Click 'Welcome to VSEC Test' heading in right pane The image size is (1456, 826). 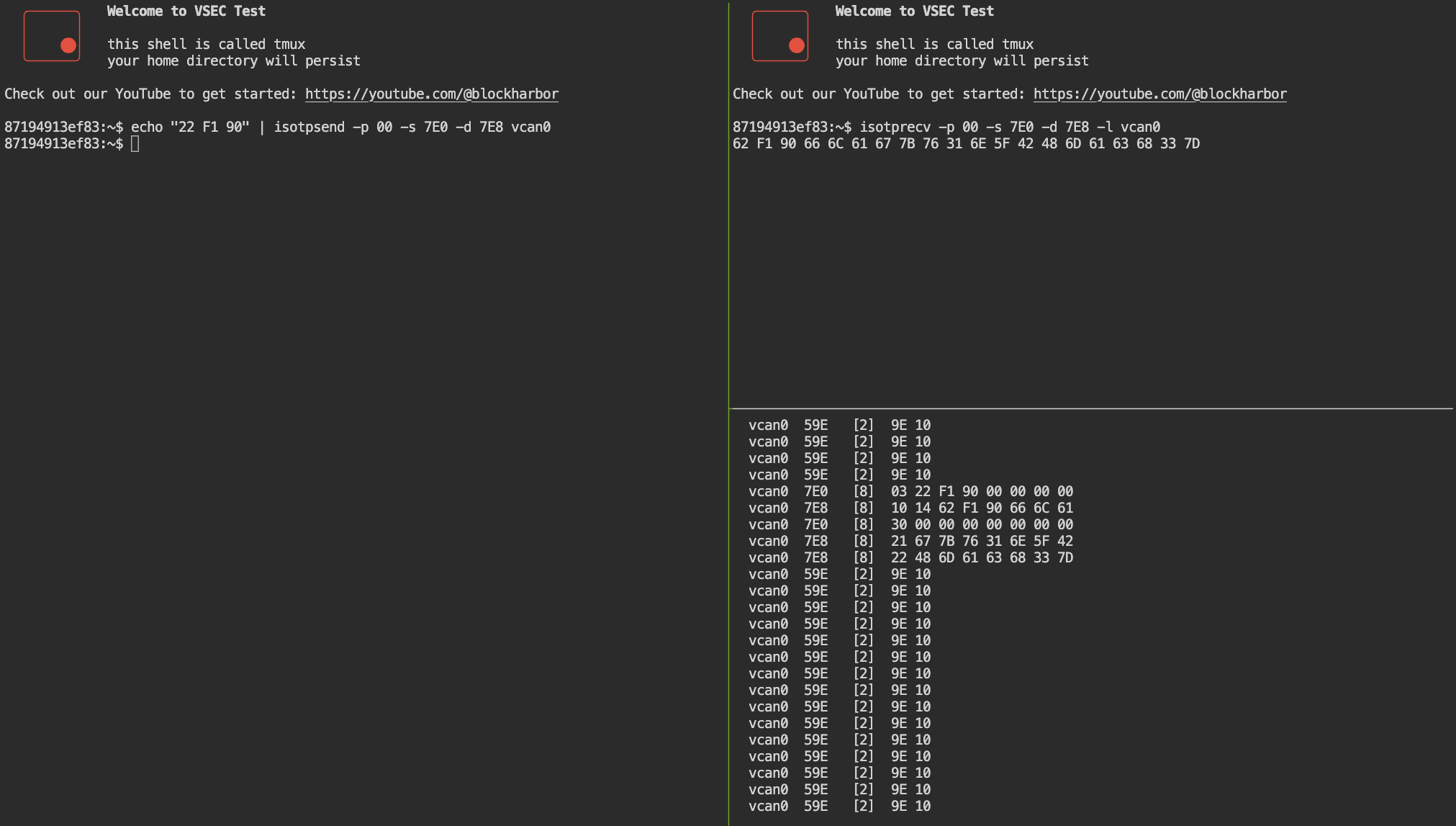point(915,12)
